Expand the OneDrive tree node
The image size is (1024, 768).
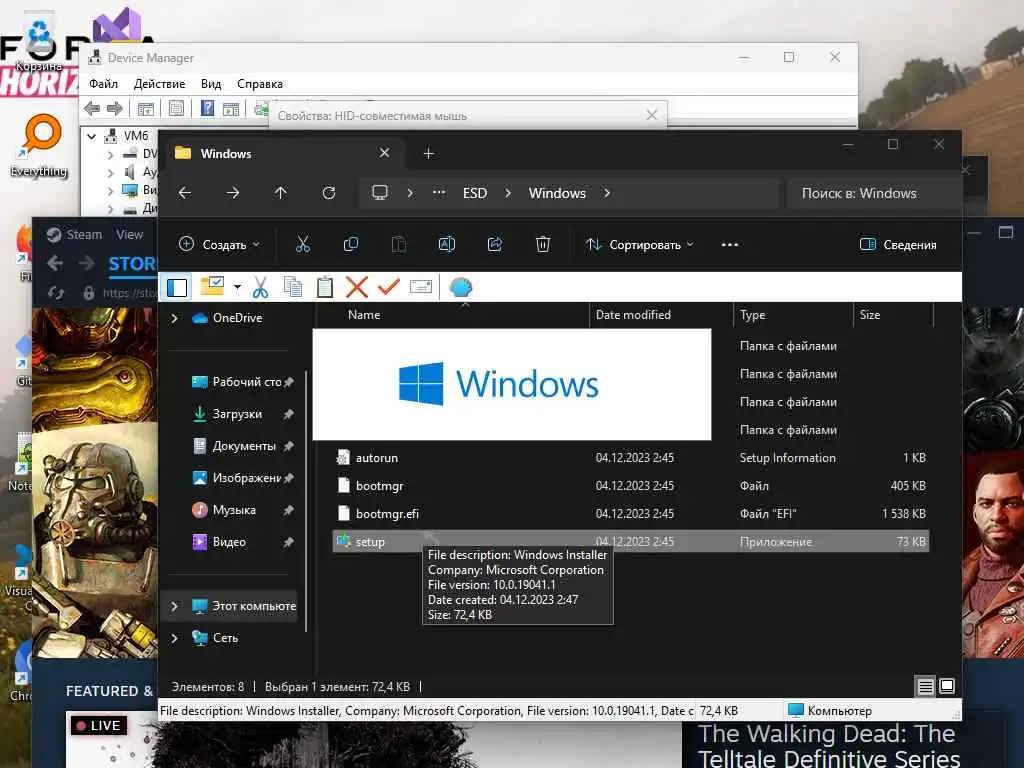point(174,318)
